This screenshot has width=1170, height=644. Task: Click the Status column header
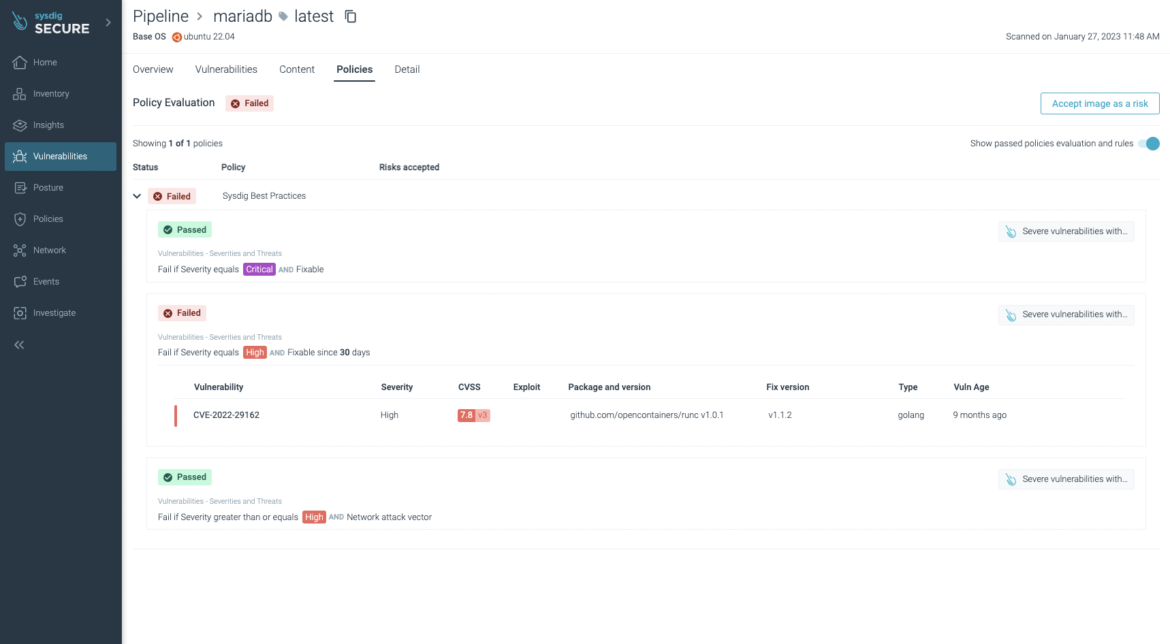pyautogui.click(x=146, y=167)
